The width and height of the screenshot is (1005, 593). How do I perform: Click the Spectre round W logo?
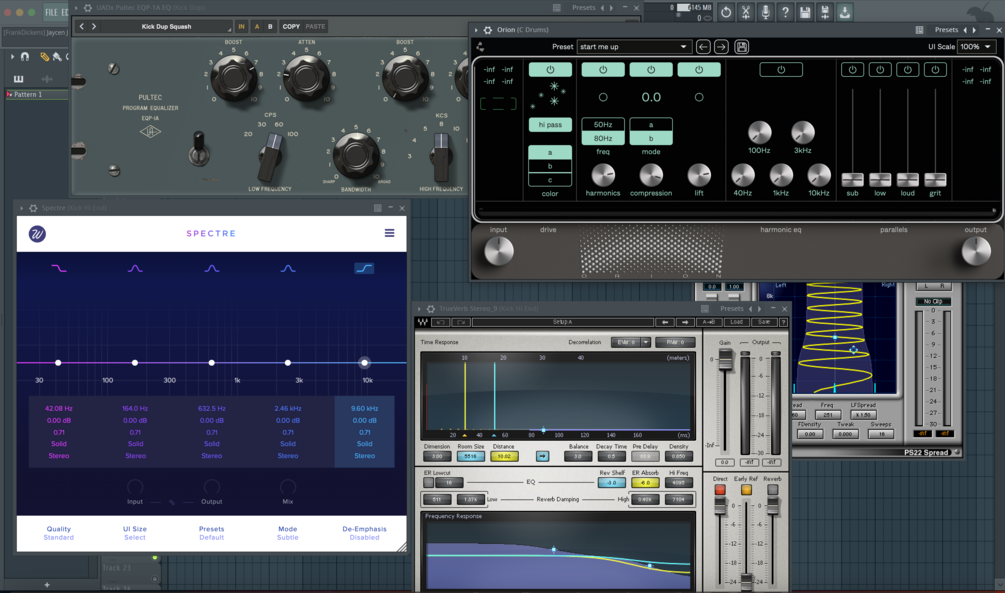[x=37, y=234]
